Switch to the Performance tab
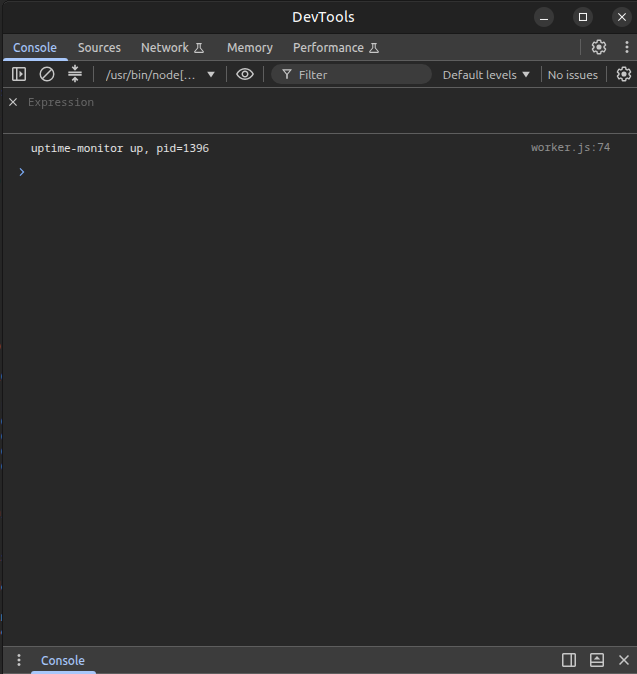The width and height of the screenshot is (637, 674). coord(336,48)
